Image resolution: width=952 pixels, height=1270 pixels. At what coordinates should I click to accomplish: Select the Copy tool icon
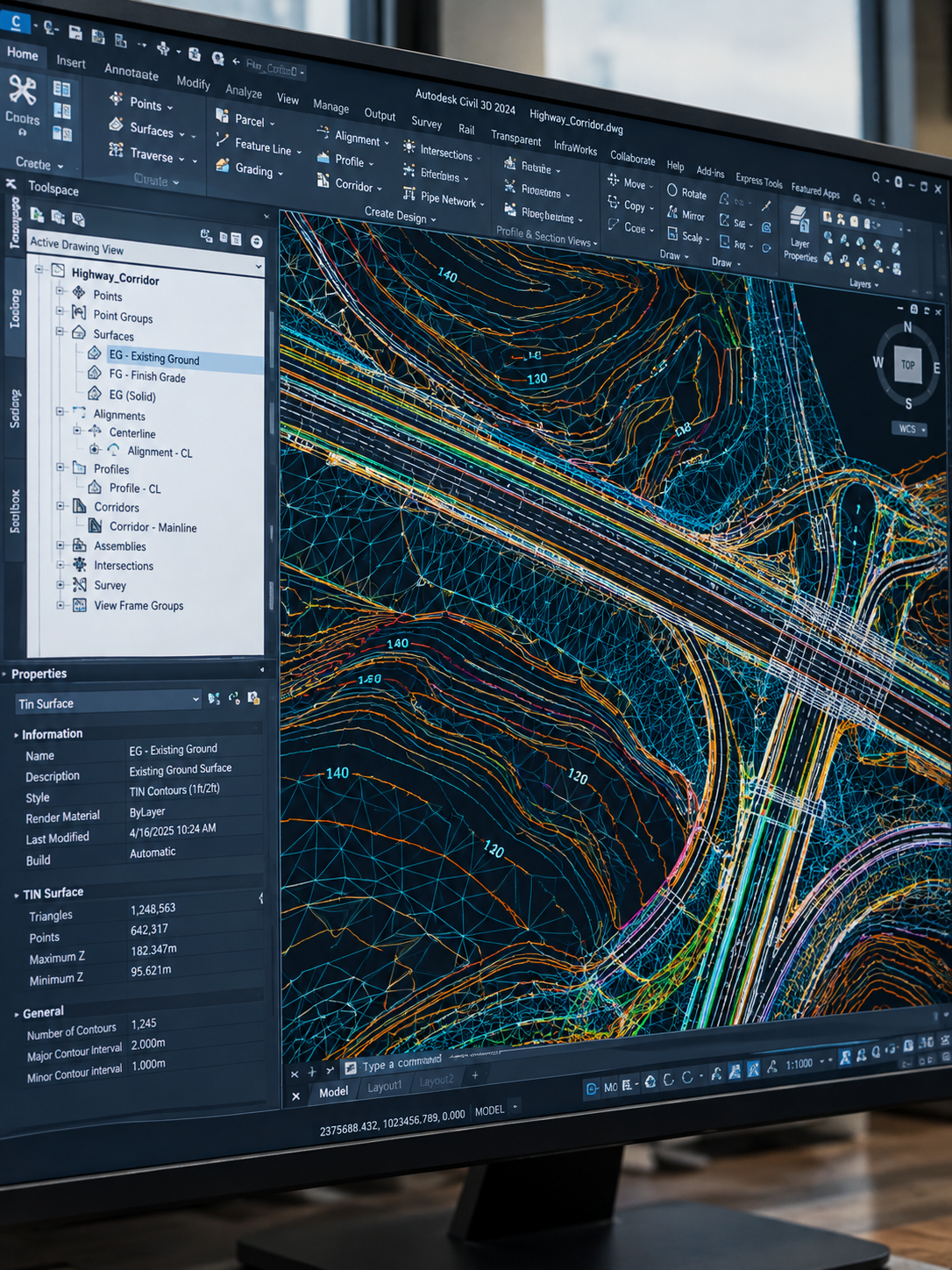pyautogui.click(x=613, y=203)
